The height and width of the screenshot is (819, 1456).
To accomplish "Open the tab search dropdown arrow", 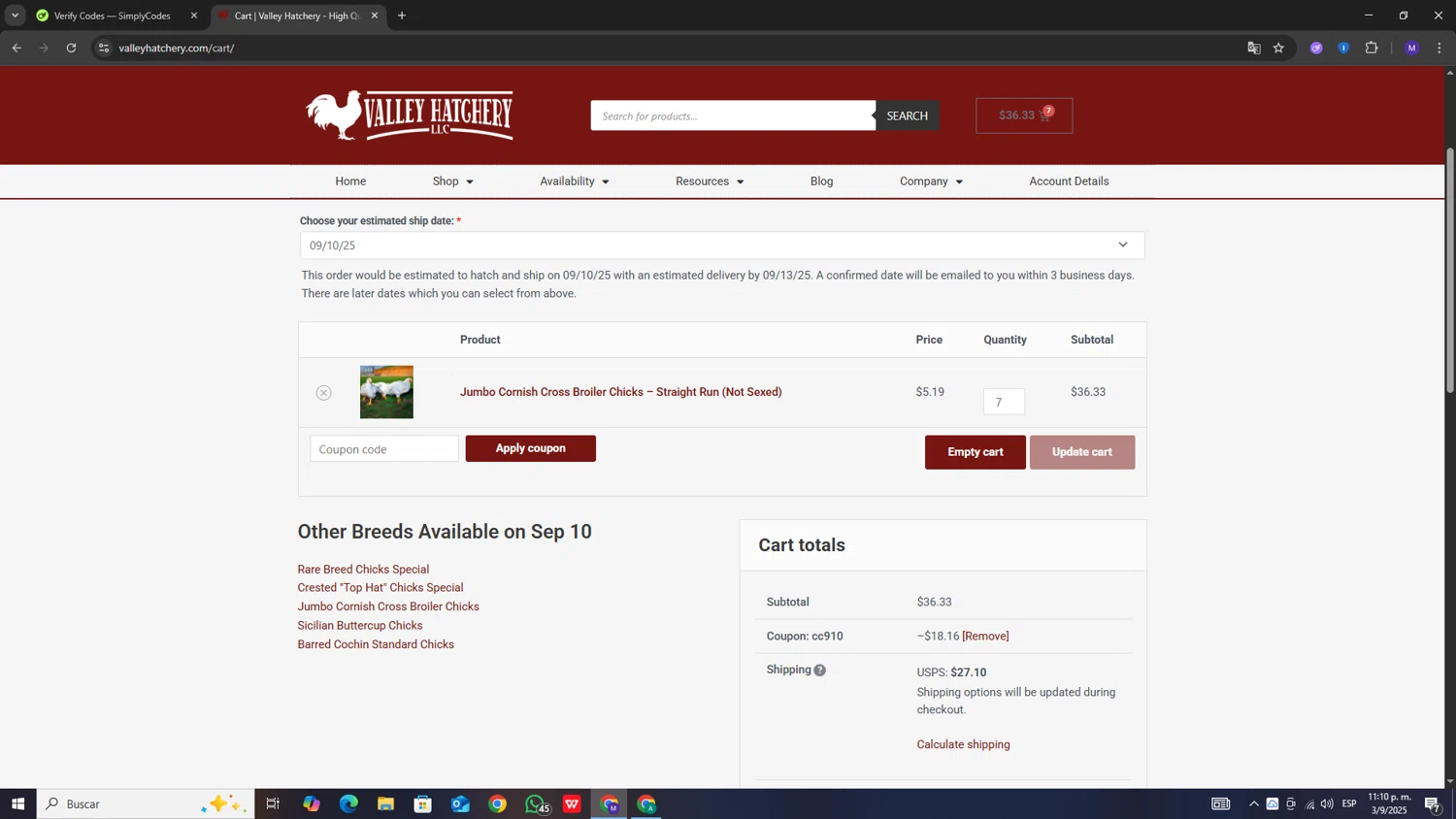I will click(15, 16).
